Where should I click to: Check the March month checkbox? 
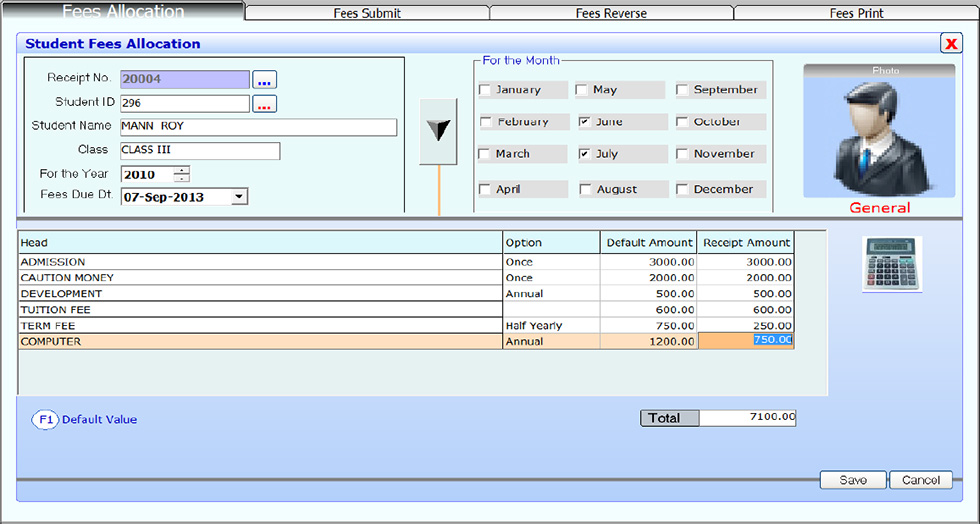coord(484,154)
